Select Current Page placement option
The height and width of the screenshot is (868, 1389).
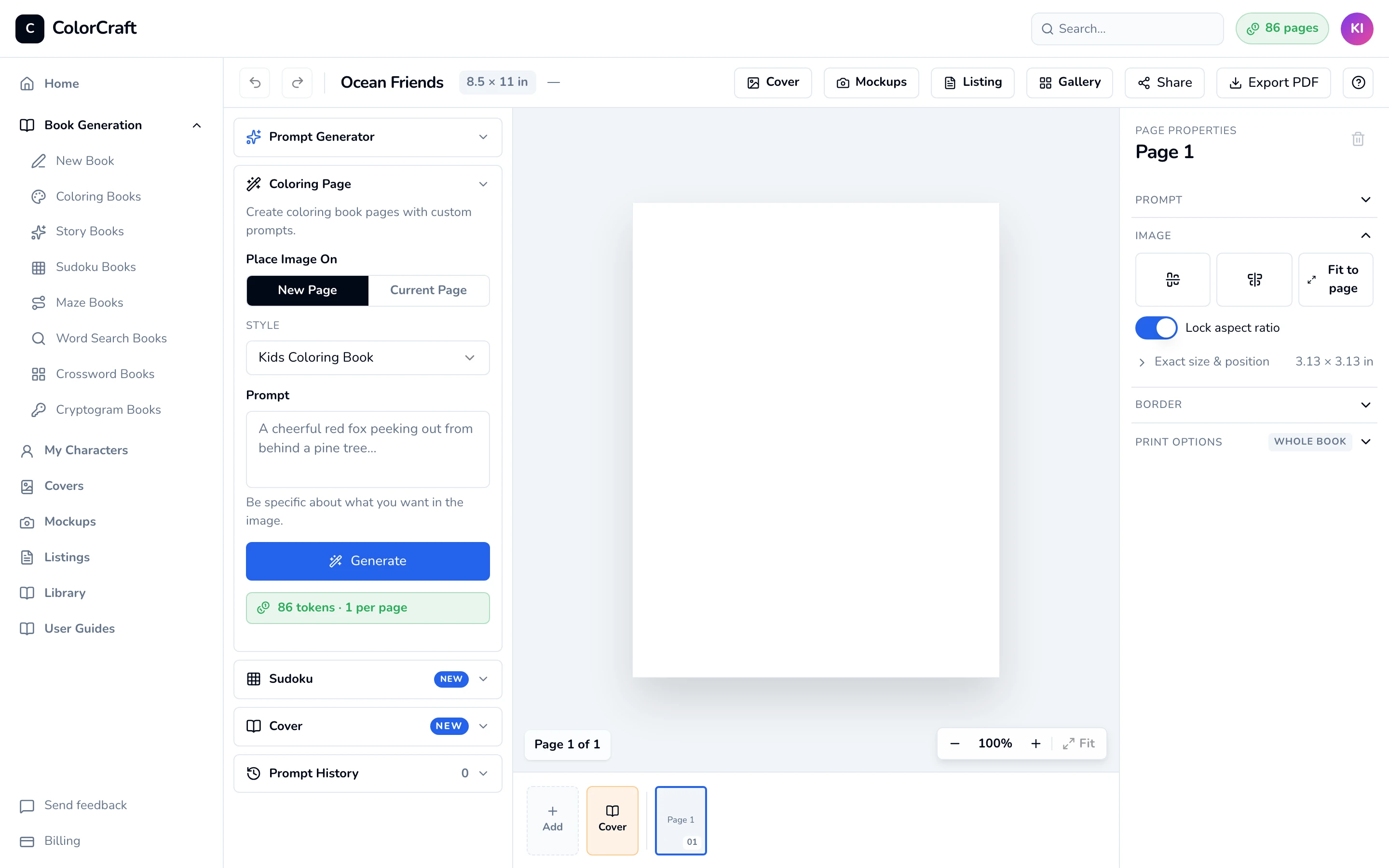(428, 290)
